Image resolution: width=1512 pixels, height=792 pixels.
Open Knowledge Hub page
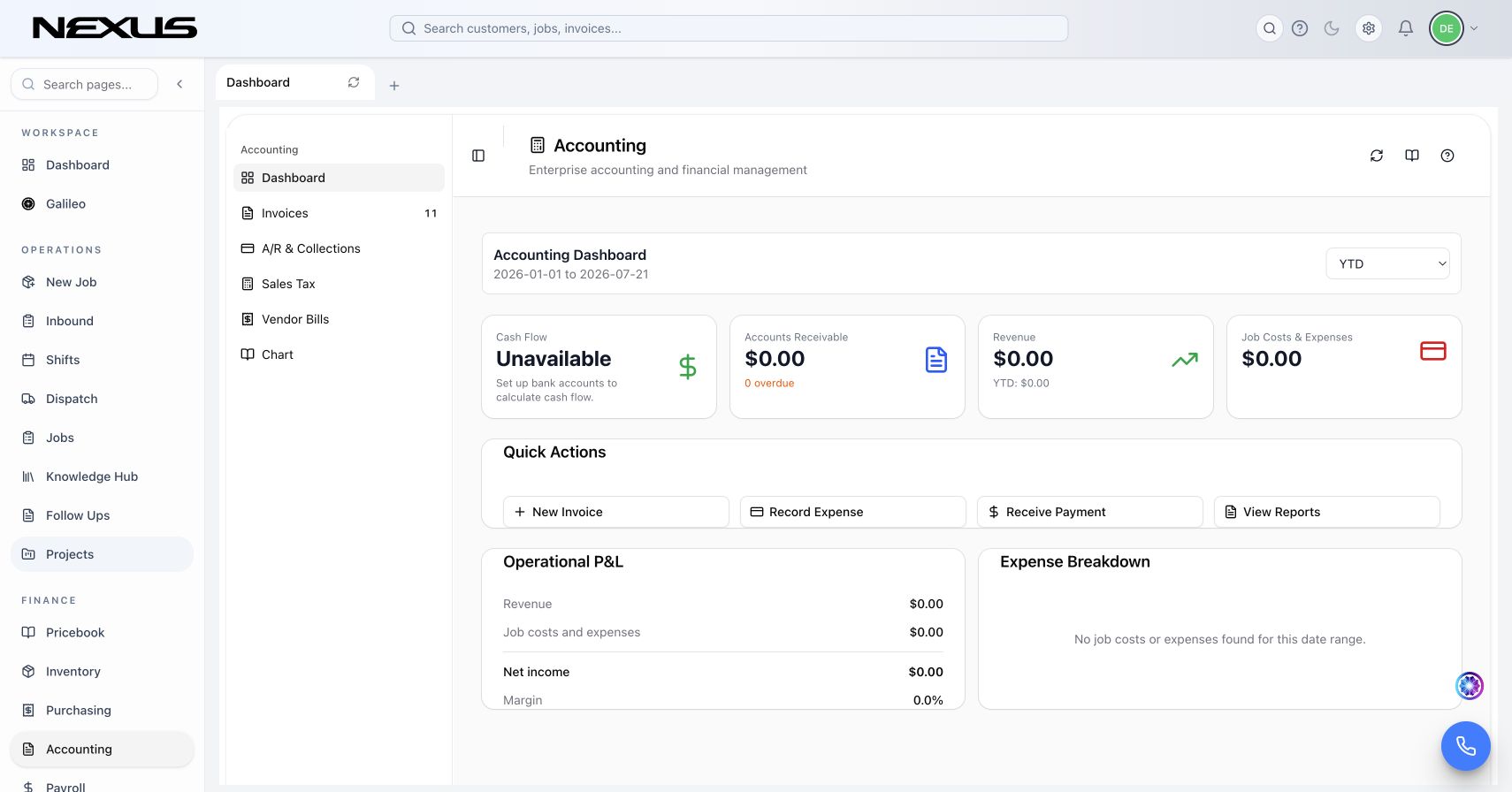tap(102, 476)
